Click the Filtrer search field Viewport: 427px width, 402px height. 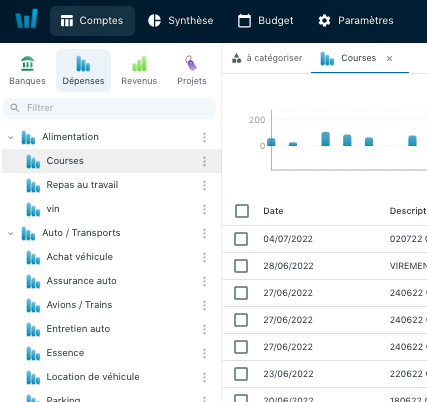point(109,108)
